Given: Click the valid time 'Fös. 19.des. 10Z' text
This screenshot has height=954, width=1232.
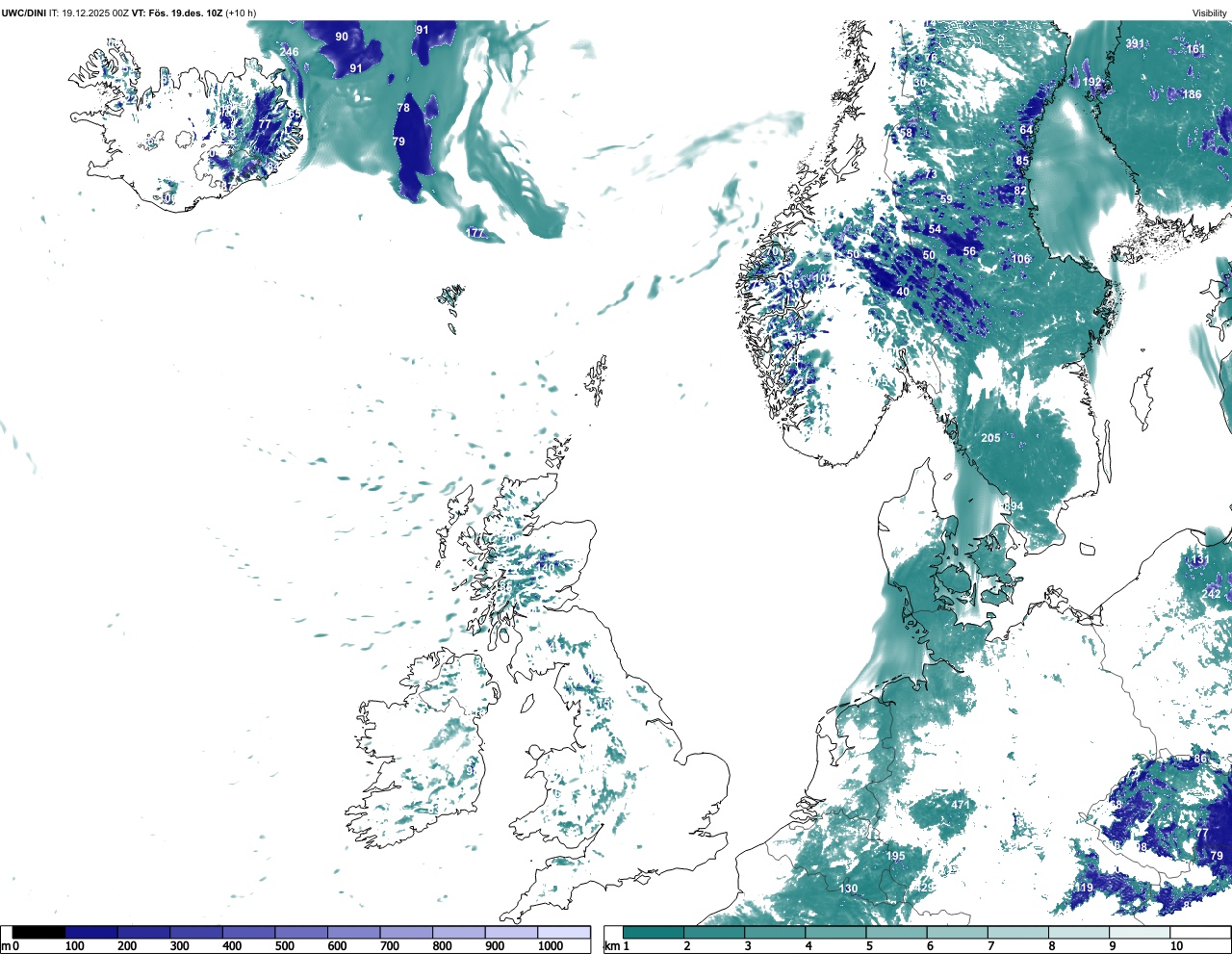Looking at the screenshot, I should [x=187, y=13].
